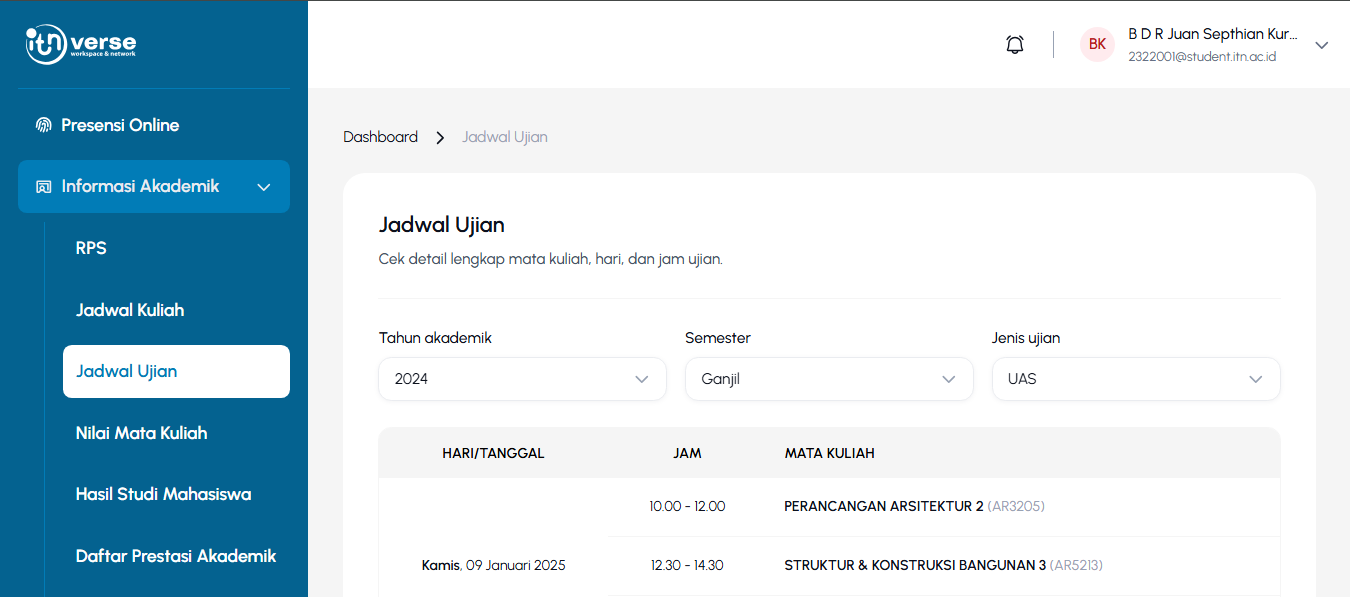Go back to Dashboard via breadcrumb
The height and width of the screenshot is (597, 1350).
coord(380,137)
